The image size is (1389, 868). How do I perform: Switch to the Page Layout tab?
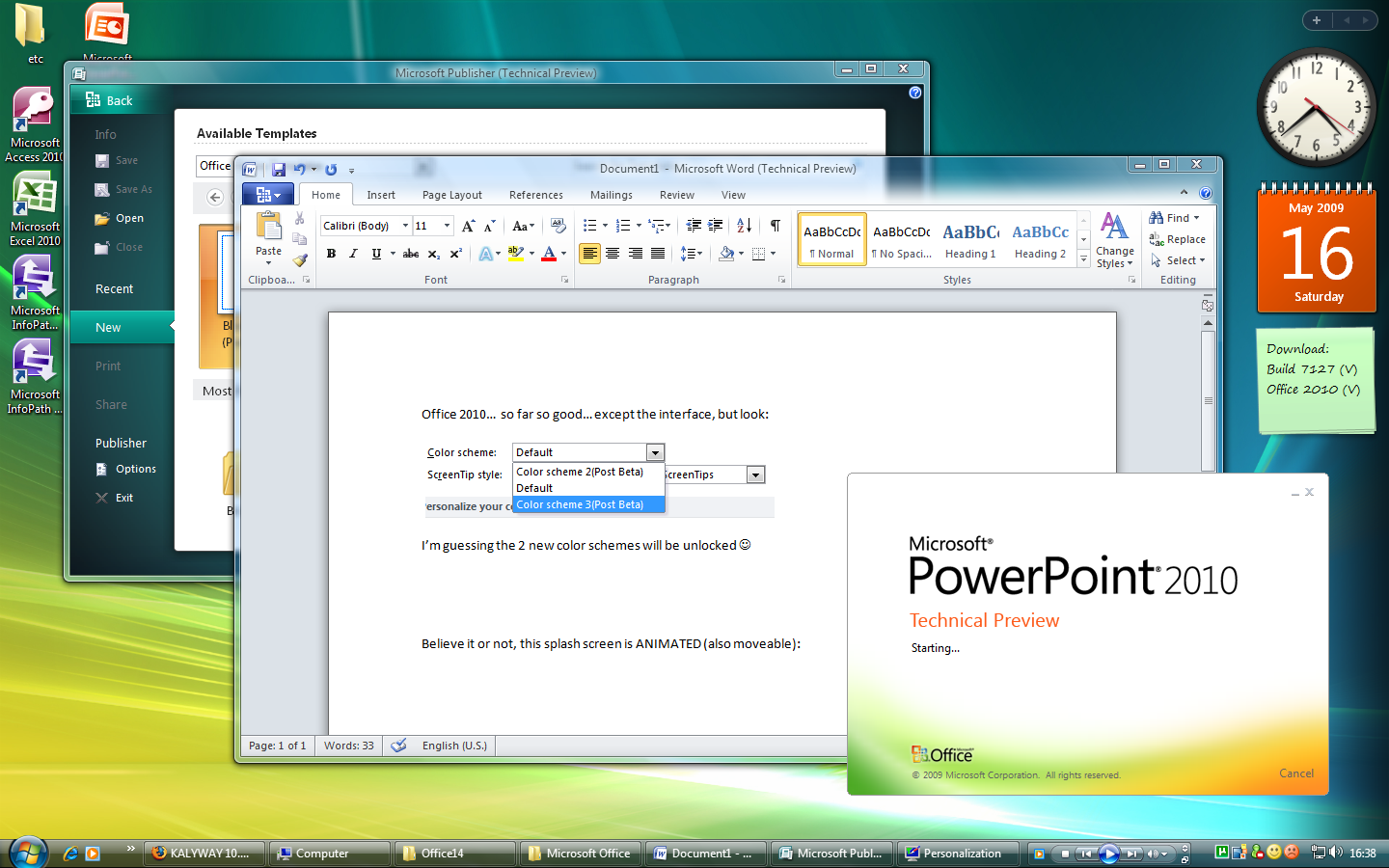click(452, 195)
